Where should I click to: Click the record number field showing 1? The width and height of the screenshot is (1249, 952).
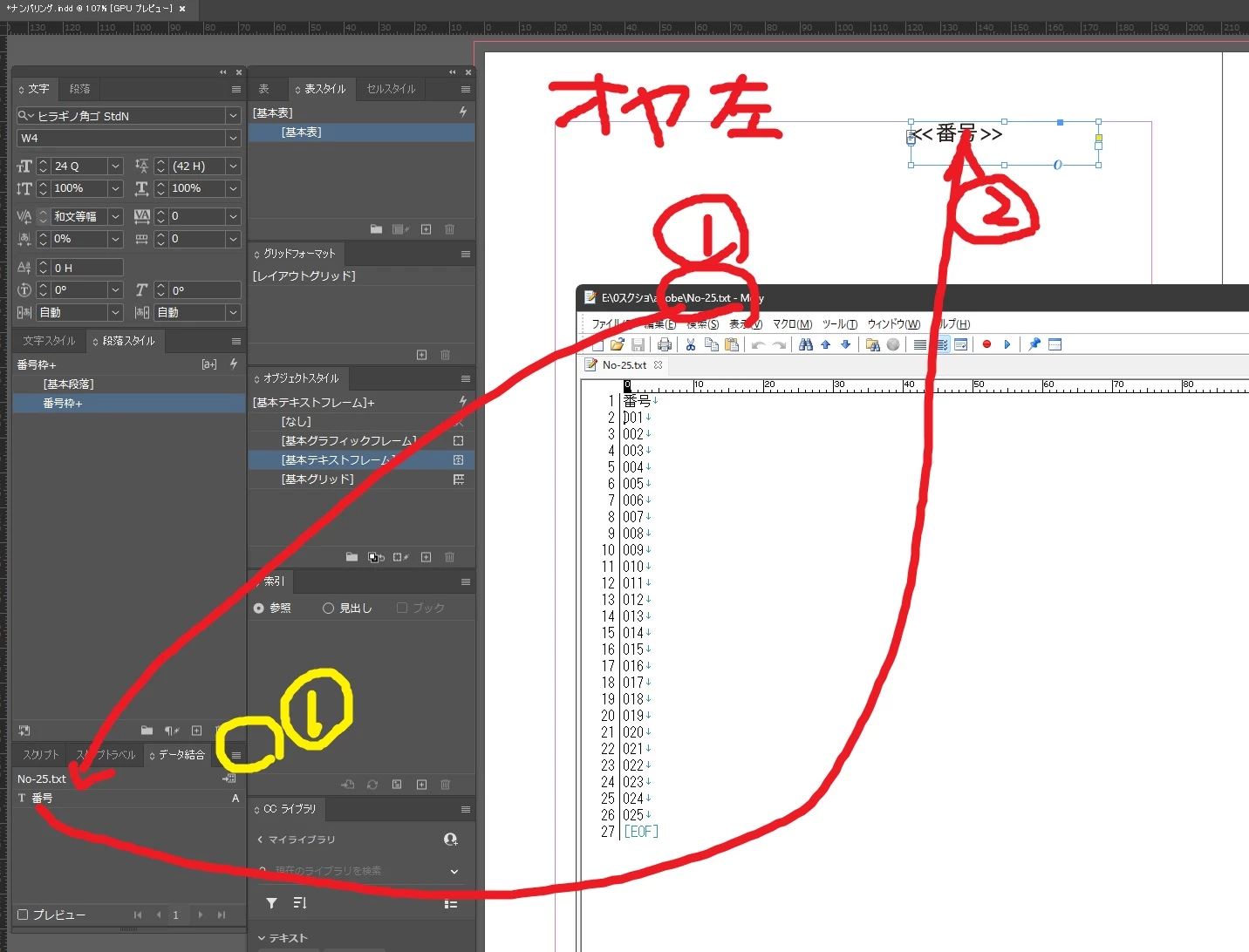tap(178, 915)
